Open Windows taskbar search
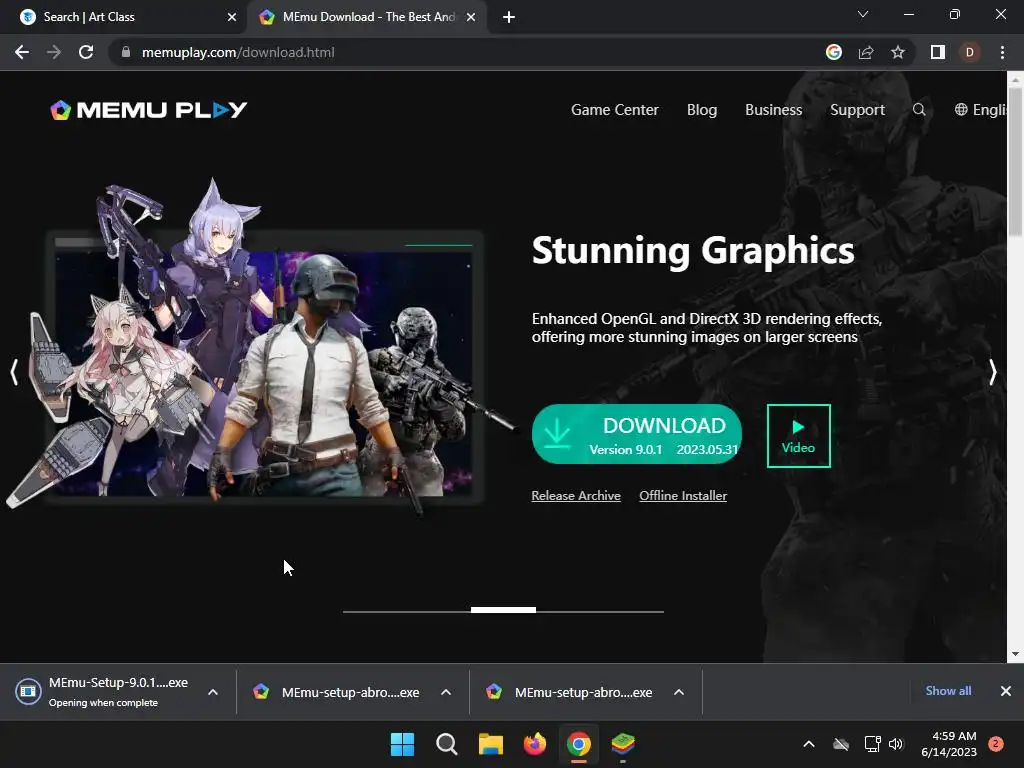1024x768 pixels. tap(447, 744)
